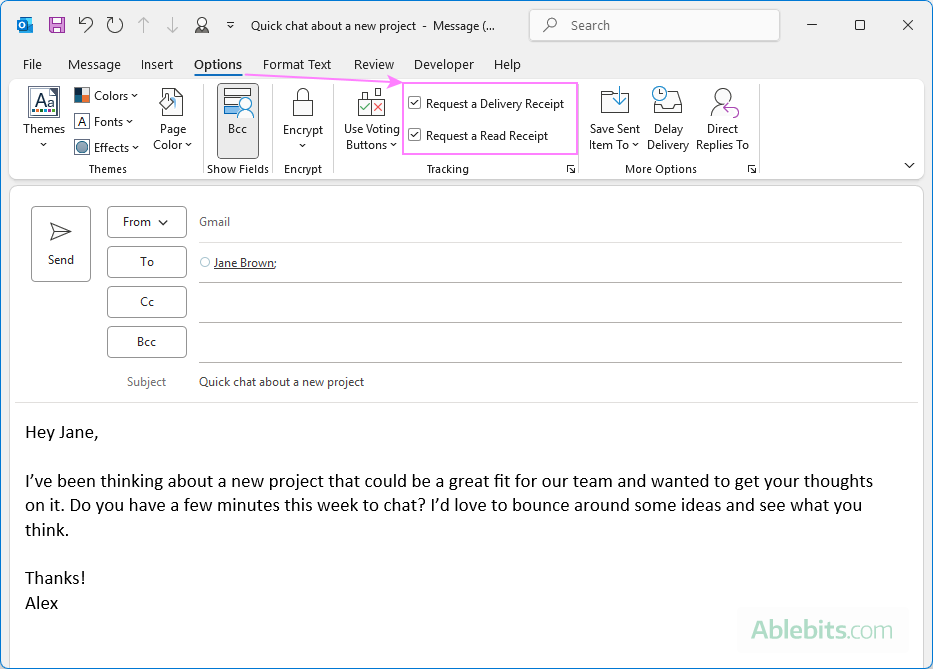The height and width of the screenshot is (669, 933).
Task: Select the radio button next to Jane Brown
Action: click(x=204, y=262)
